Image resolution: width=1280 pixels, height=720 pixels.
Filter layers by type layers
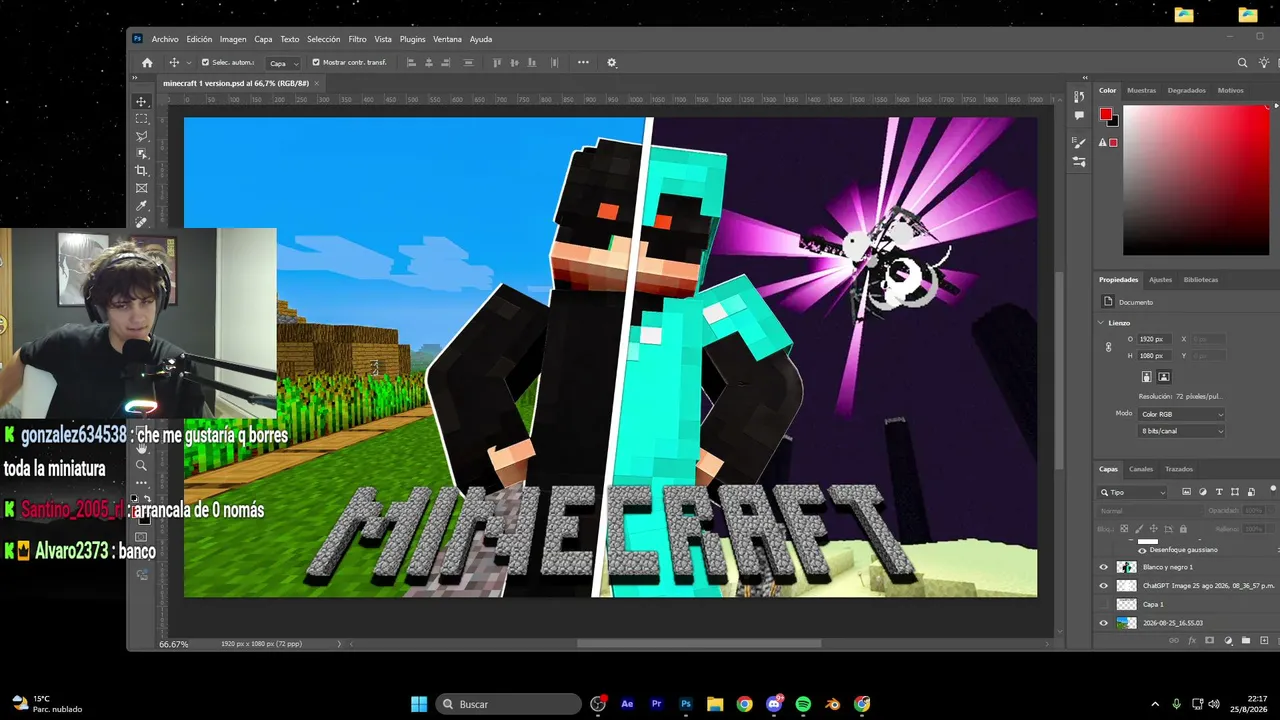(1219, 492)
